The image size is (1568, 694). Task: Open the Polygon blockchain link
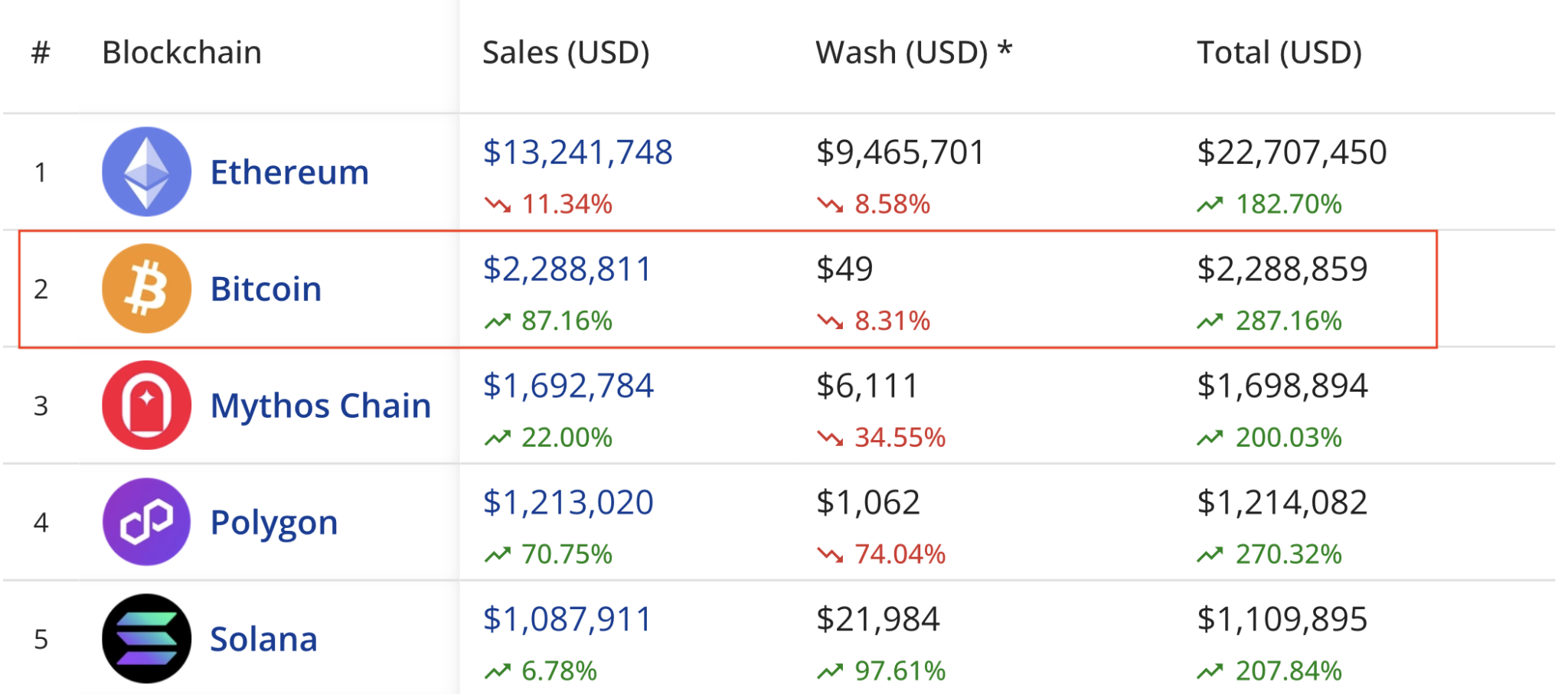(x=274, y=523)
